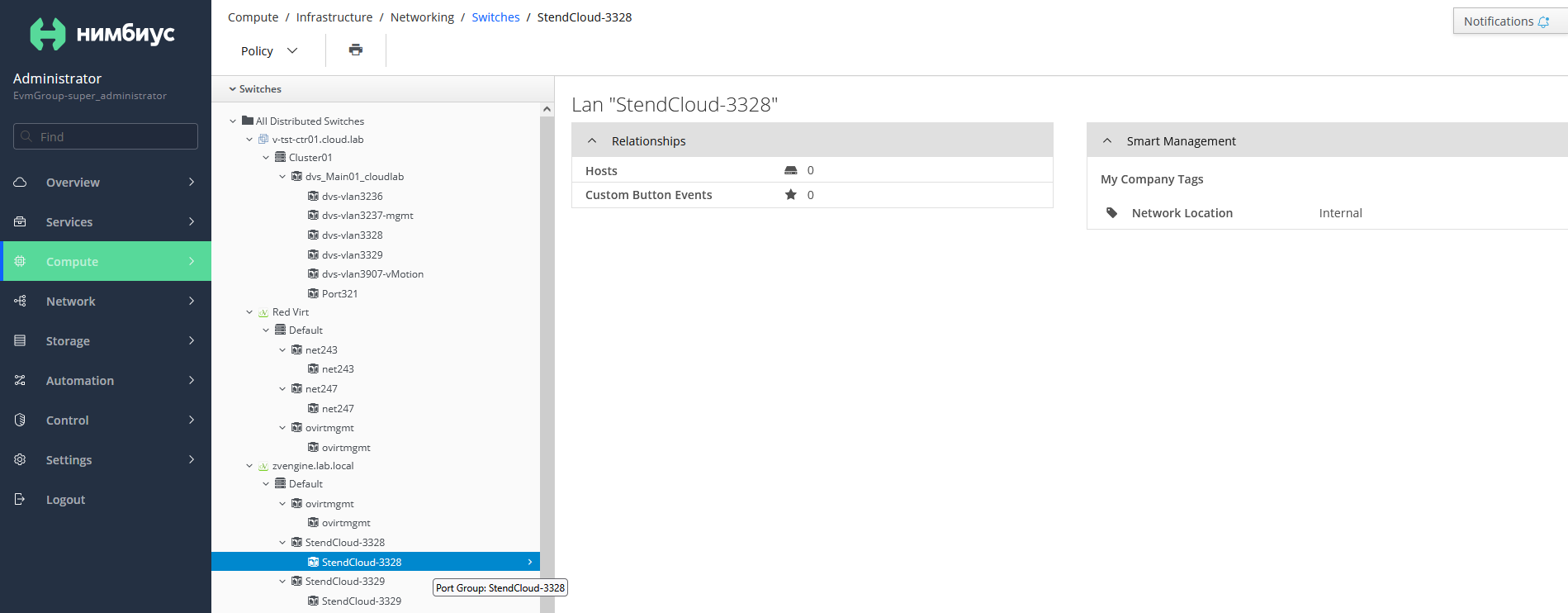1568x613 pixels.
Task: Click the print icon in the toolbar
Action: tap(356, 50)
